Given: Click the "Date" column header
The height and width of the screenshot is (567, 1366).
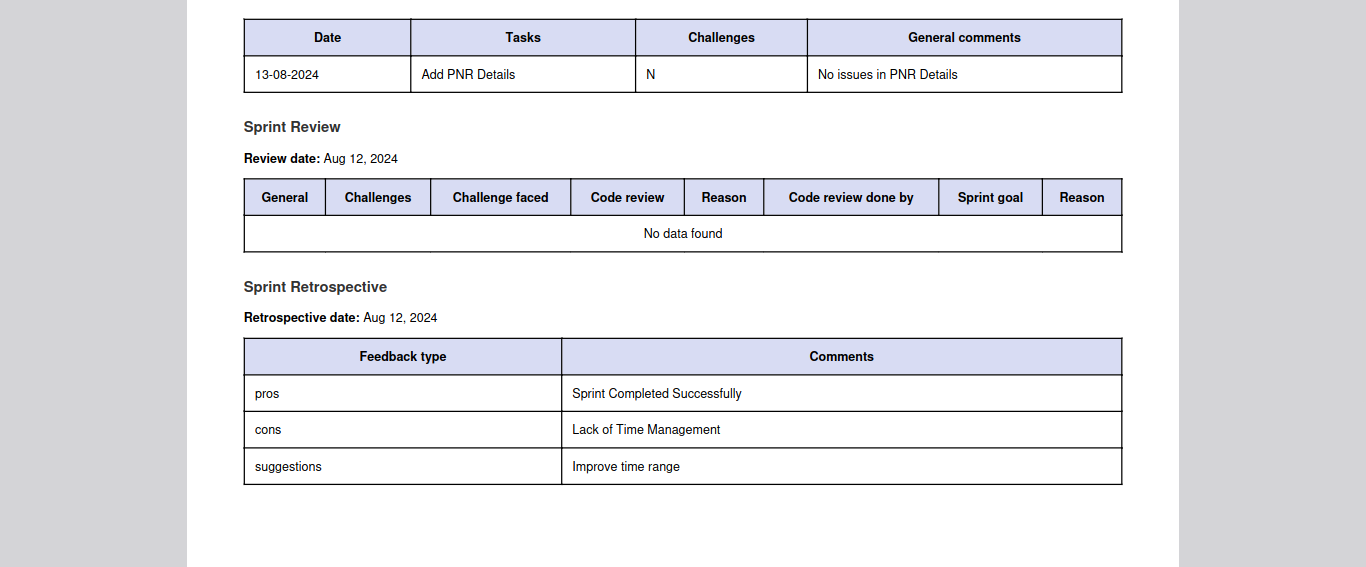Looking at the screenshot, I should tap(327, 38).
